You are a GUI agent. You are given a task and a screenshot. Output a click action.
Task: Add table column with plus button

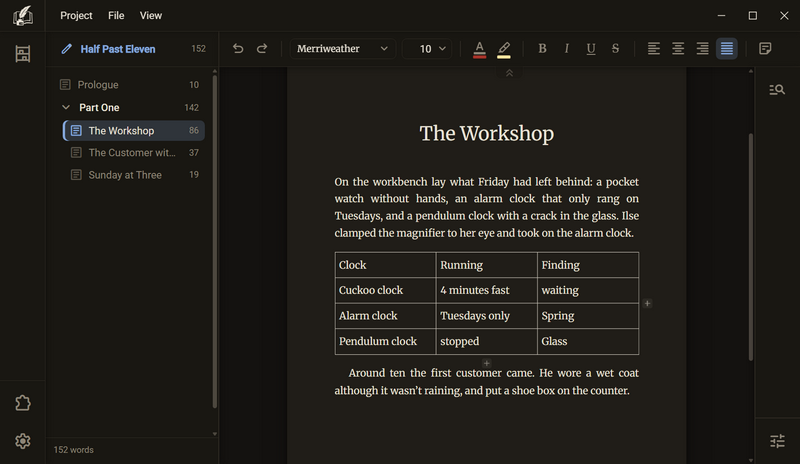(x=647, y=303)
